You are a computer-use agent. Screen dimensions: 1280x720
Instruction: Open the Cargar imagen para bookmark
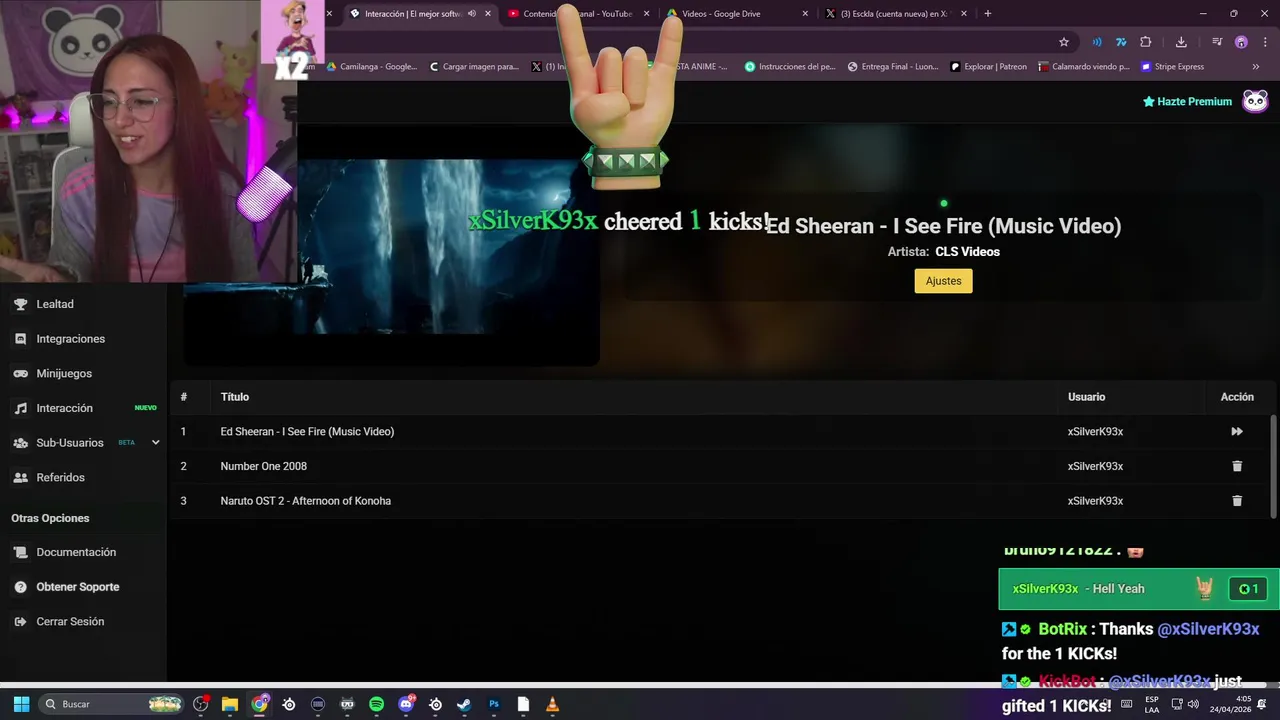[x=474, y=67]
